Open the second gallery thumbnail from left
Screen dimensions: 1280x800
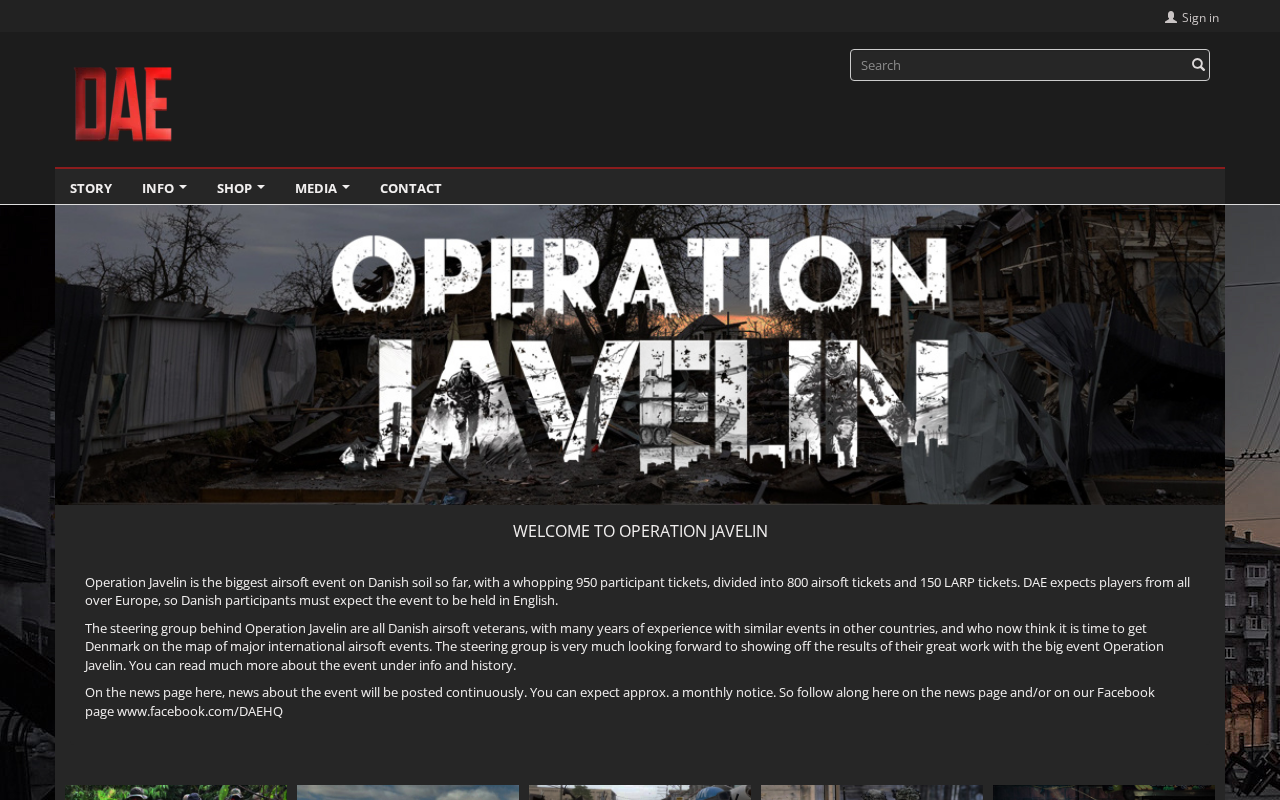408,792
